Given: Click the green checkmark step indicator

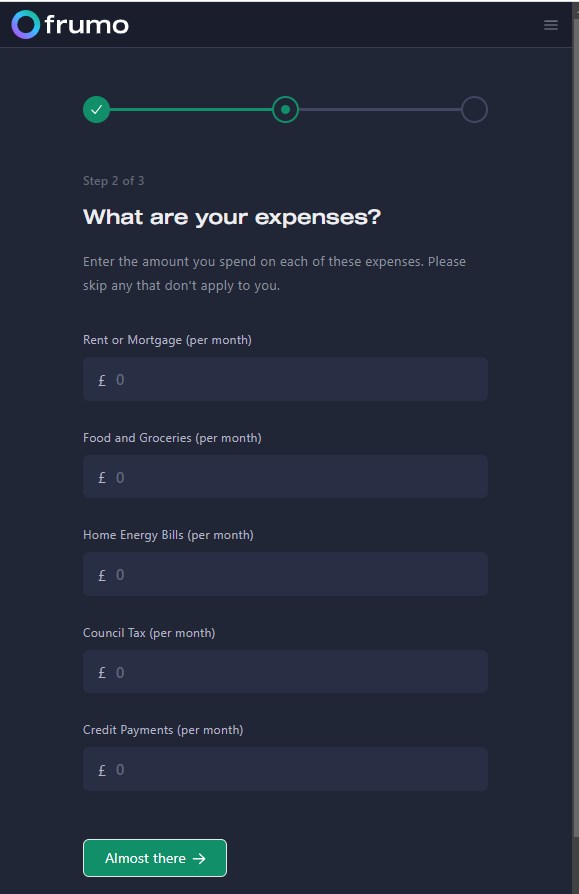Looking at the screenshot, I should (96, 109).
